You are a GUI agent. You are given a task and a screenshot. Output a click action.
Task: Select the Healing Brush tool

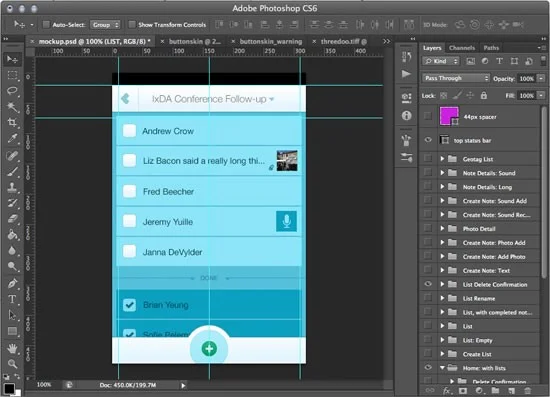click(x=12, y=155)
